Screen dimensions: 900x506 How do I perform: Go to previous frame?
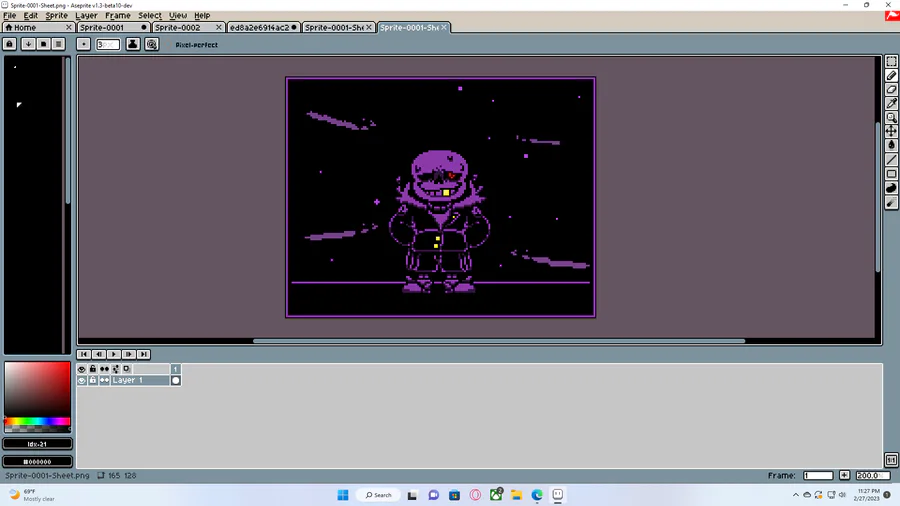point(99,355)
